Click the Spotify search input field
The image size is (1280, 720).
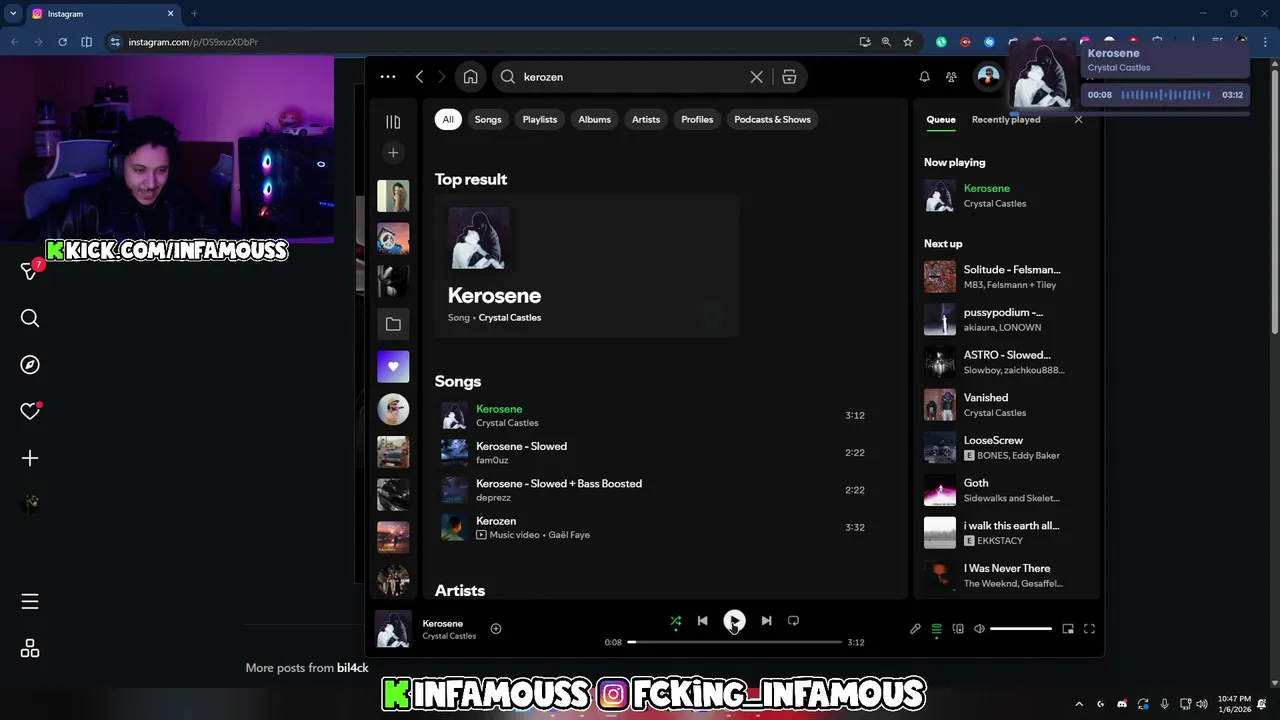[634, 77]
